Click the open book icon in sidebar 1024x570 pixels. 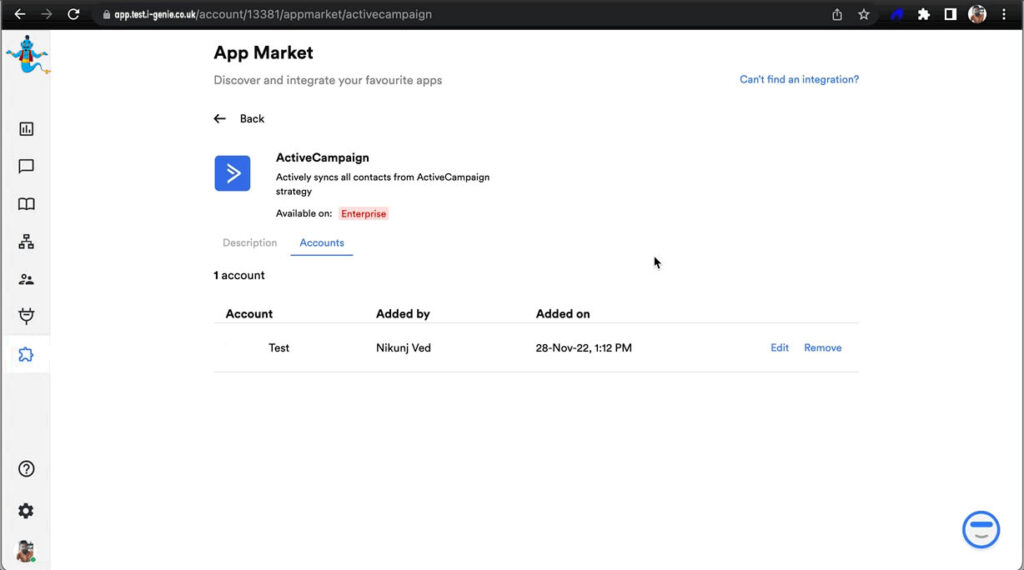(x=26, y=204)
